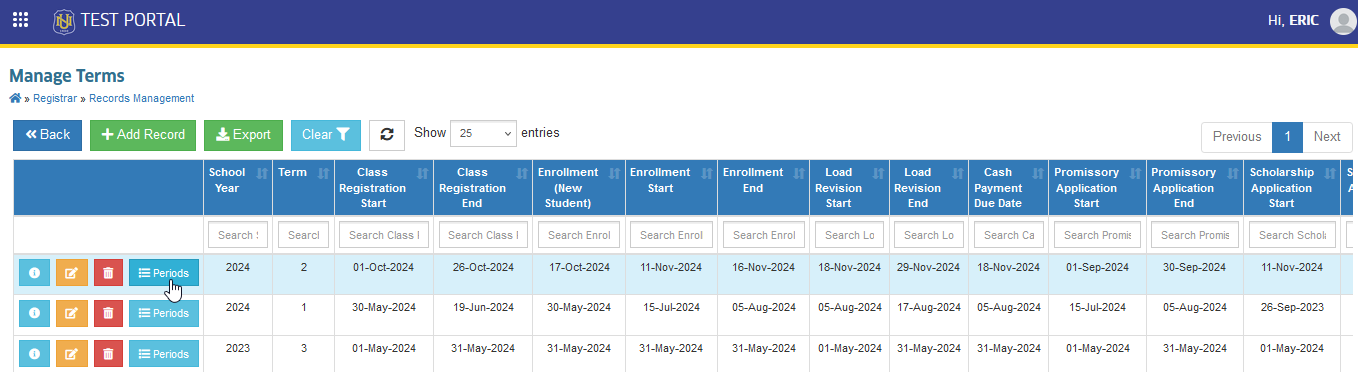Edit the 2024 term 1 record

tap(71, 313)
